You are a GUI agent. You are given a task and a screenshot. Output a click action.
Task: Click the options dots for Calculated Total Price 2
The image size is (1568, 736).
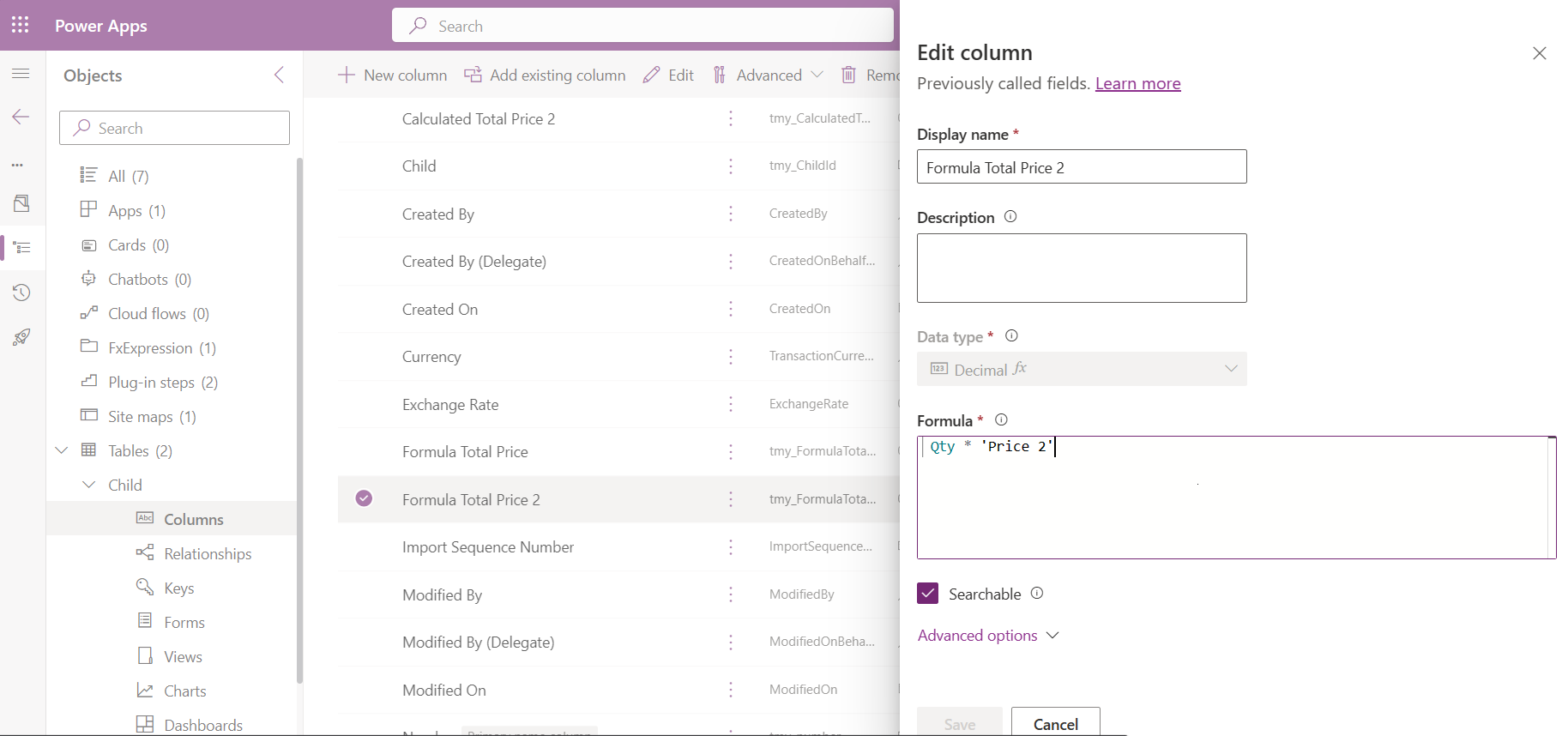pyautogui.click(x=731, y=118)
